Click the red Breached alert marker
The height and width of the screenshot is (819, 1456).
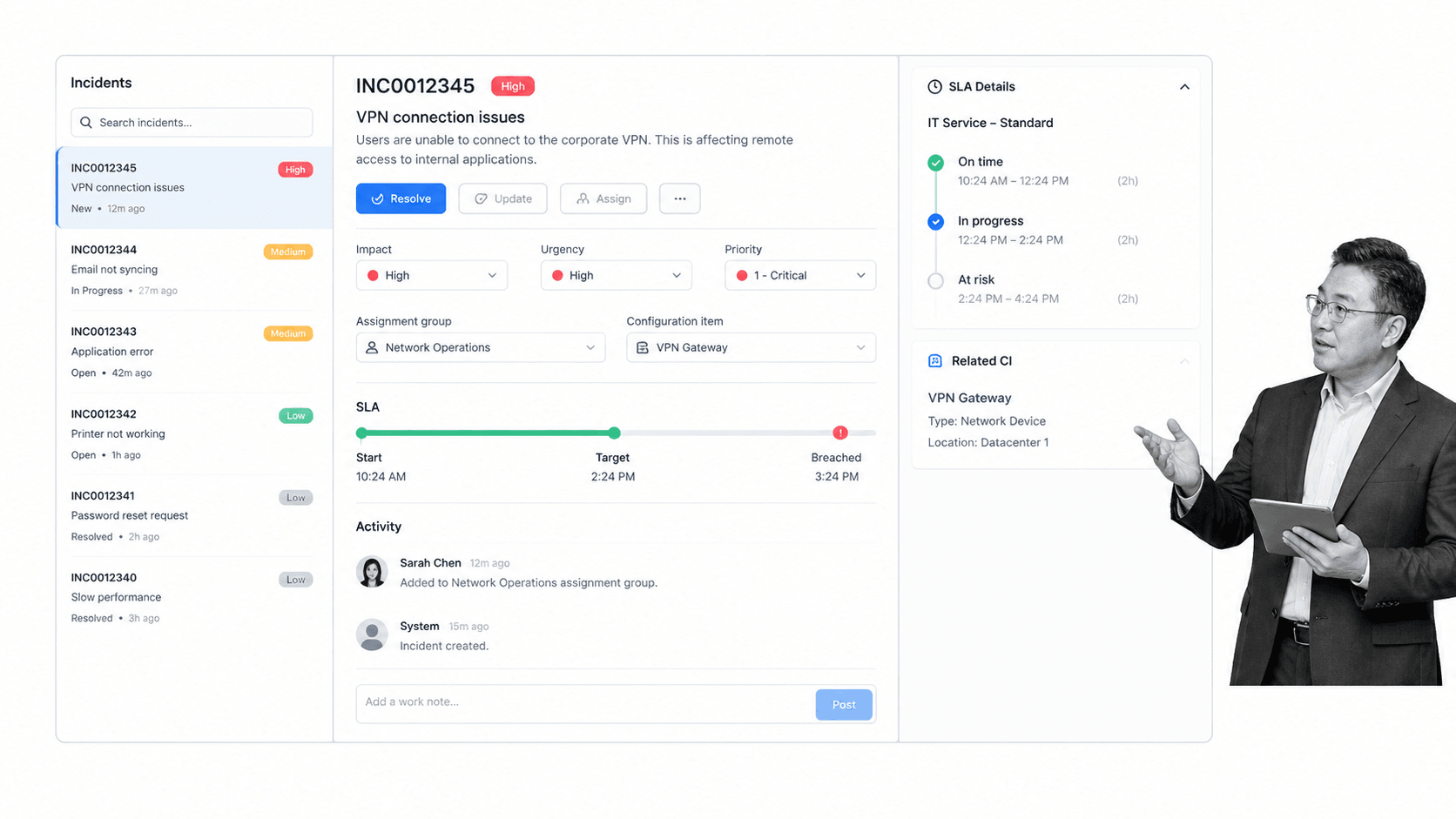point(840,433)
